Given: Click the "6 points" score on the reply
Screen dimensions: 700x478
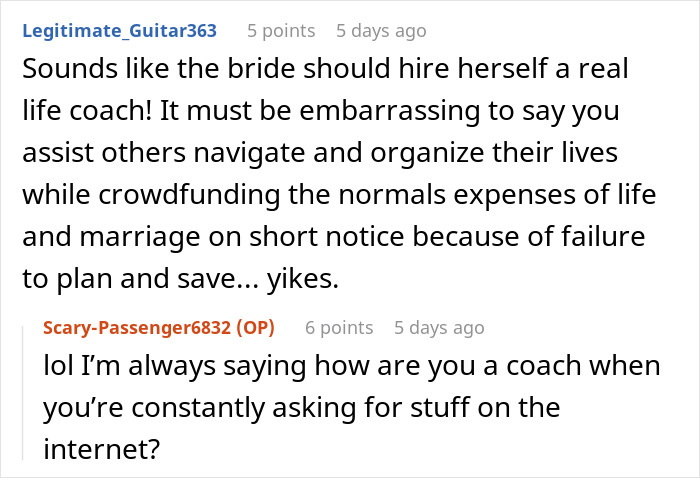Looking at the screenshot, I should [339, 328].
